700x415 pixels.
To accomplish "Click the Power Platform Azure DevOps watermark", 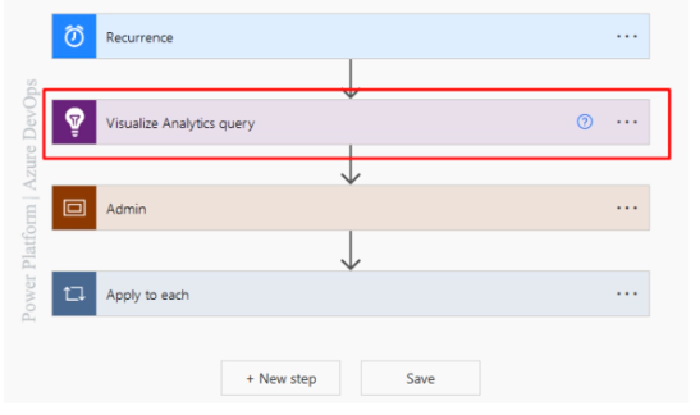I will [30, 200].
